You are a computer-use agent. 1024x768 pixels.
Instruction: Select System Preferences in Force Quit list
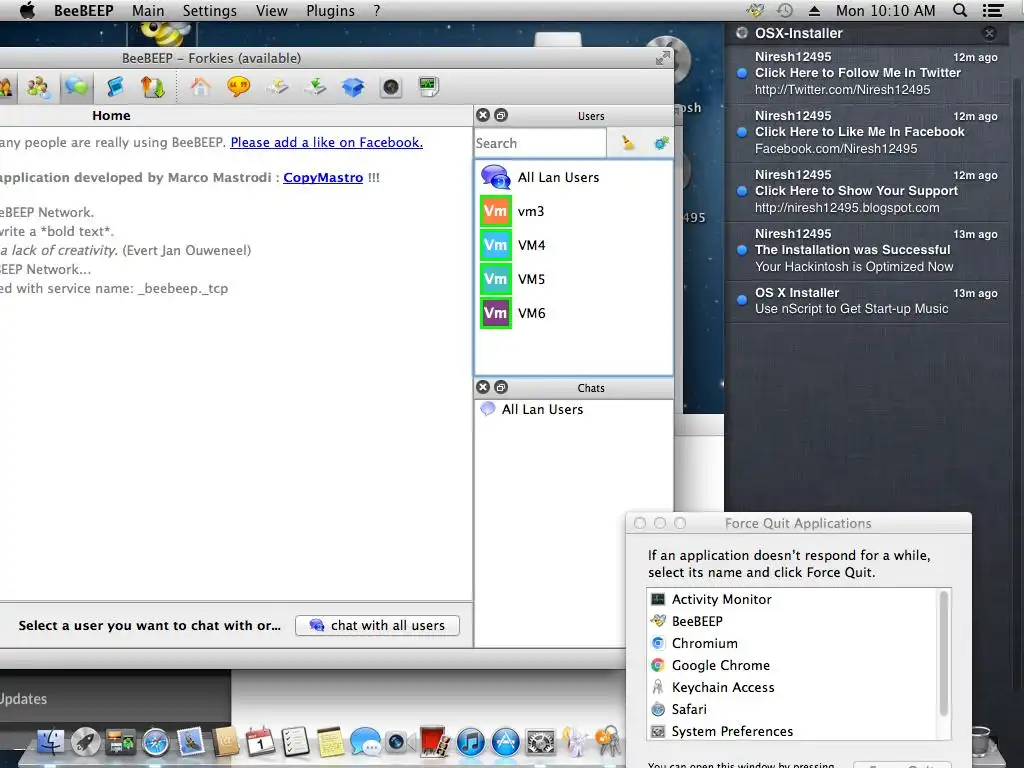(x=792, y=731)
